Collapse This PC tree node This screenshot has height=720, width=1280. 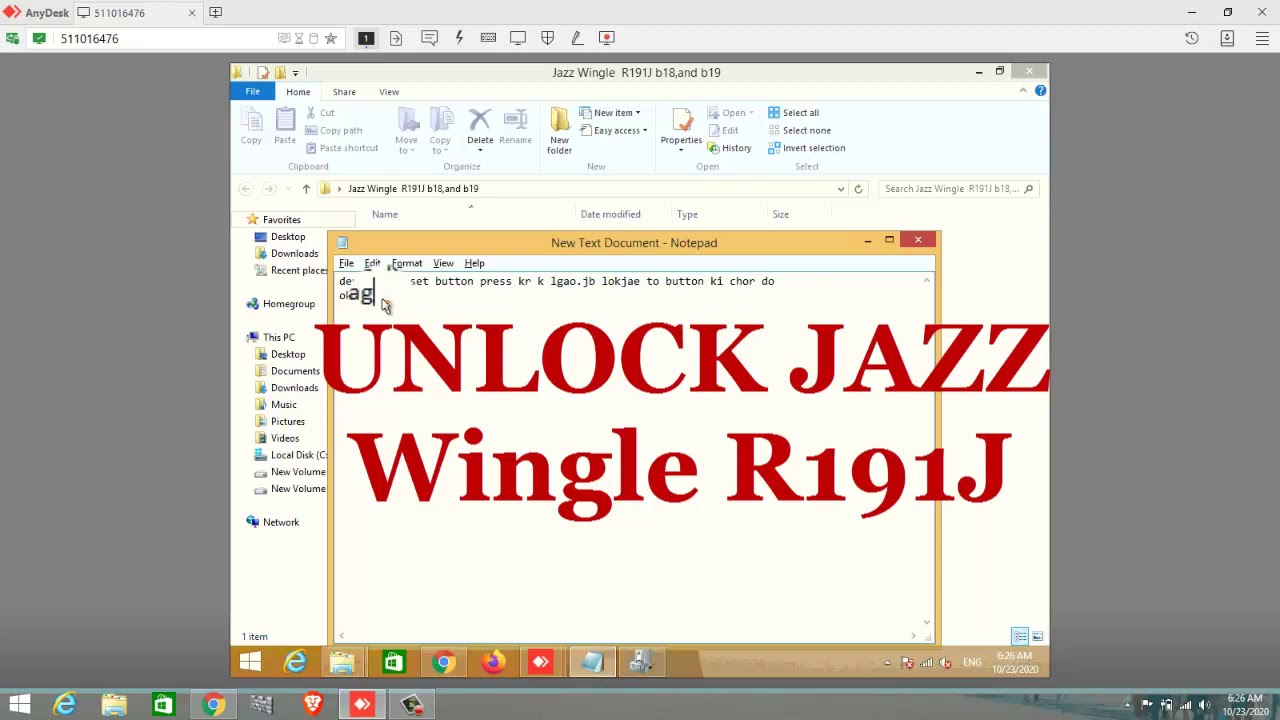click(239, 337)
